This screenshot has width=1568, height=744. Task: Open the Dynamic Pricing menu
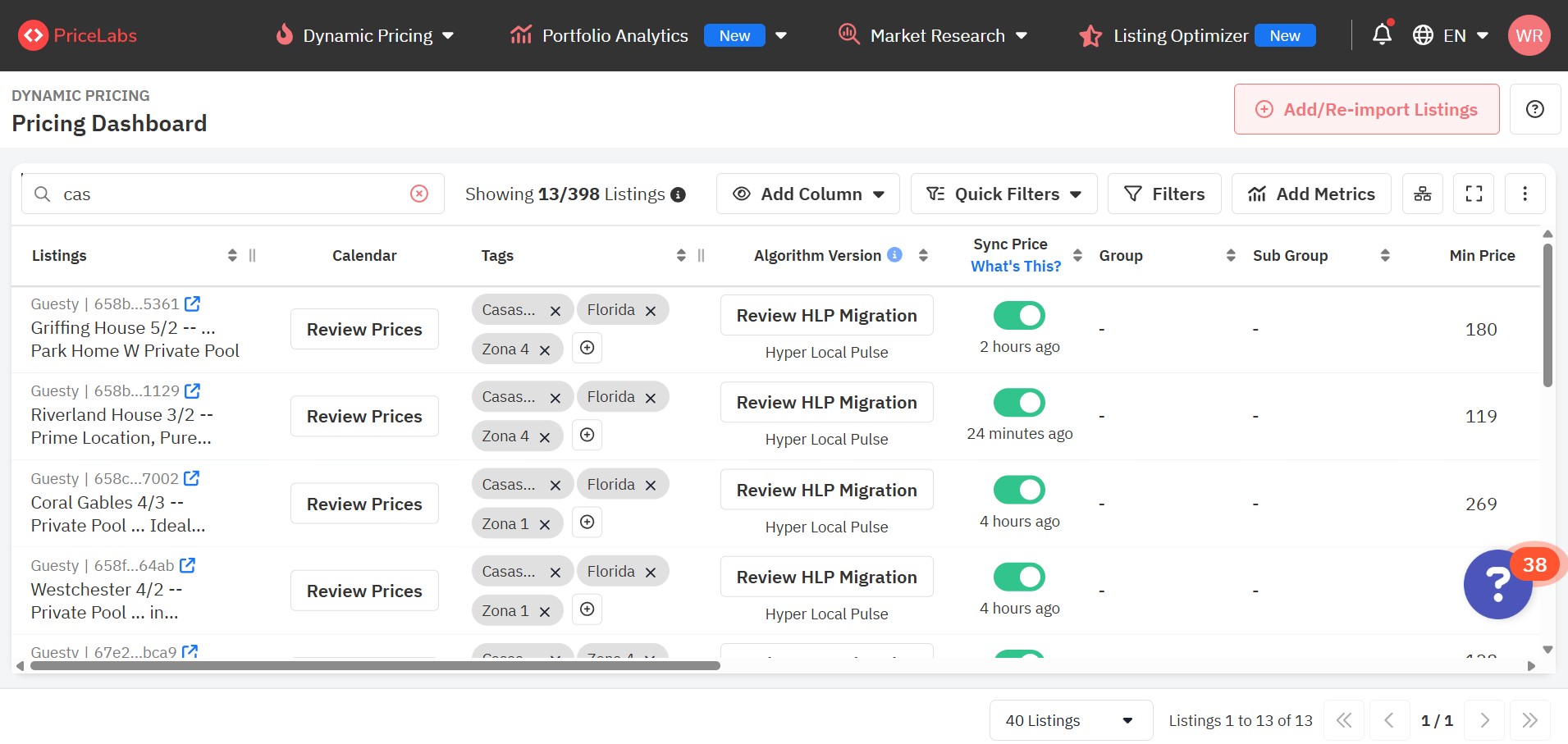366,35
